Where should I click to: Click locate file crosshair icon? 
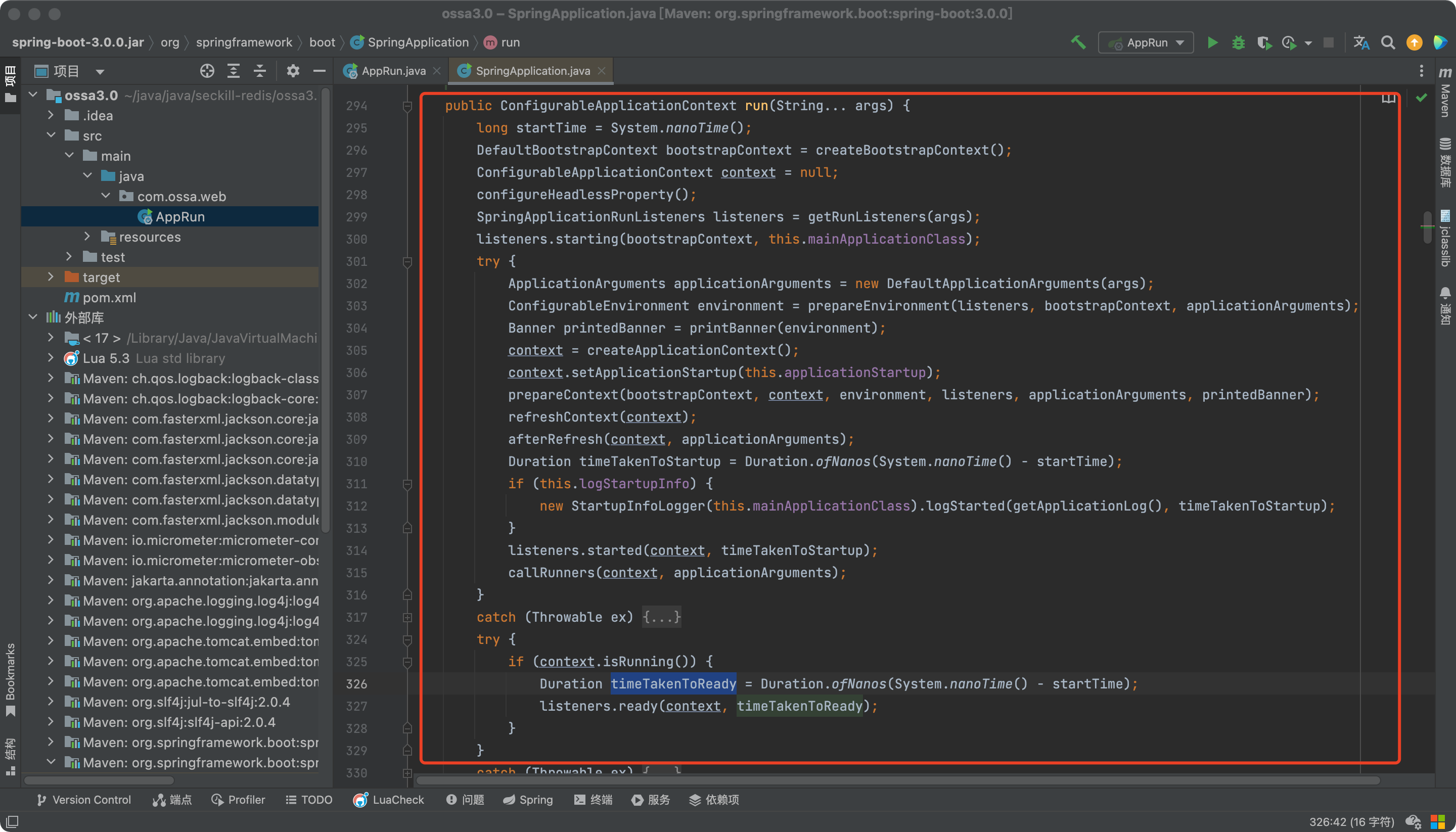pyautogui.click(x=207, y=71)
